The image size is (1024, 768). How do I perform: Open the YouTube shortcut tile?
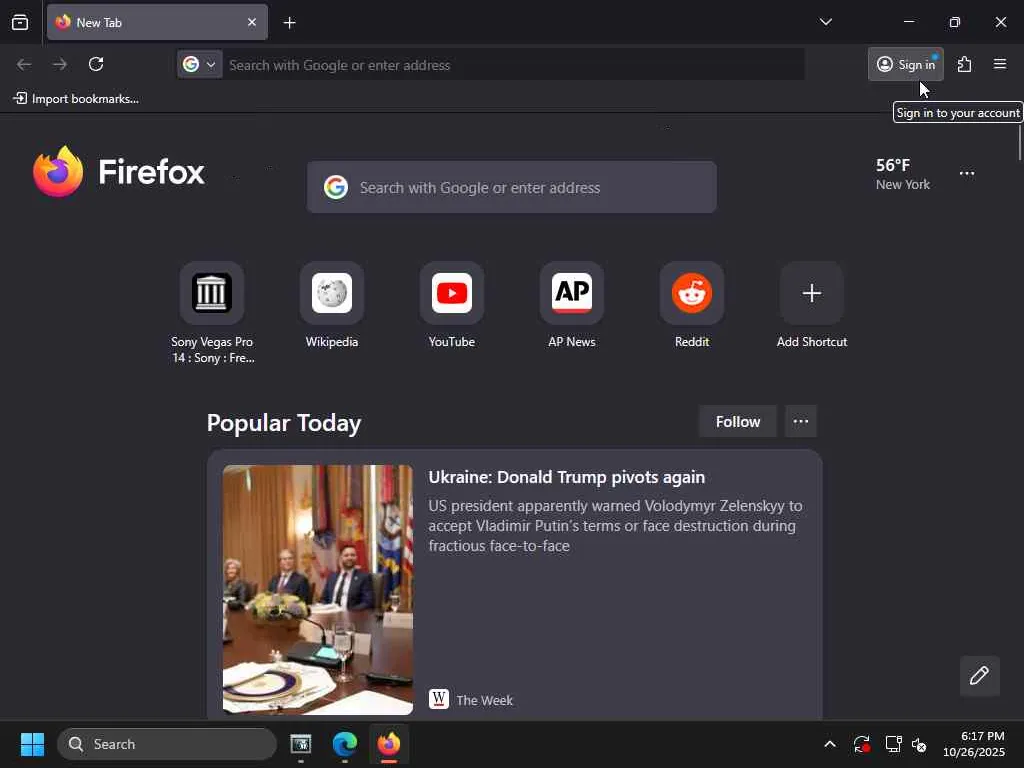pyautogui.click(x=452, y=306)
